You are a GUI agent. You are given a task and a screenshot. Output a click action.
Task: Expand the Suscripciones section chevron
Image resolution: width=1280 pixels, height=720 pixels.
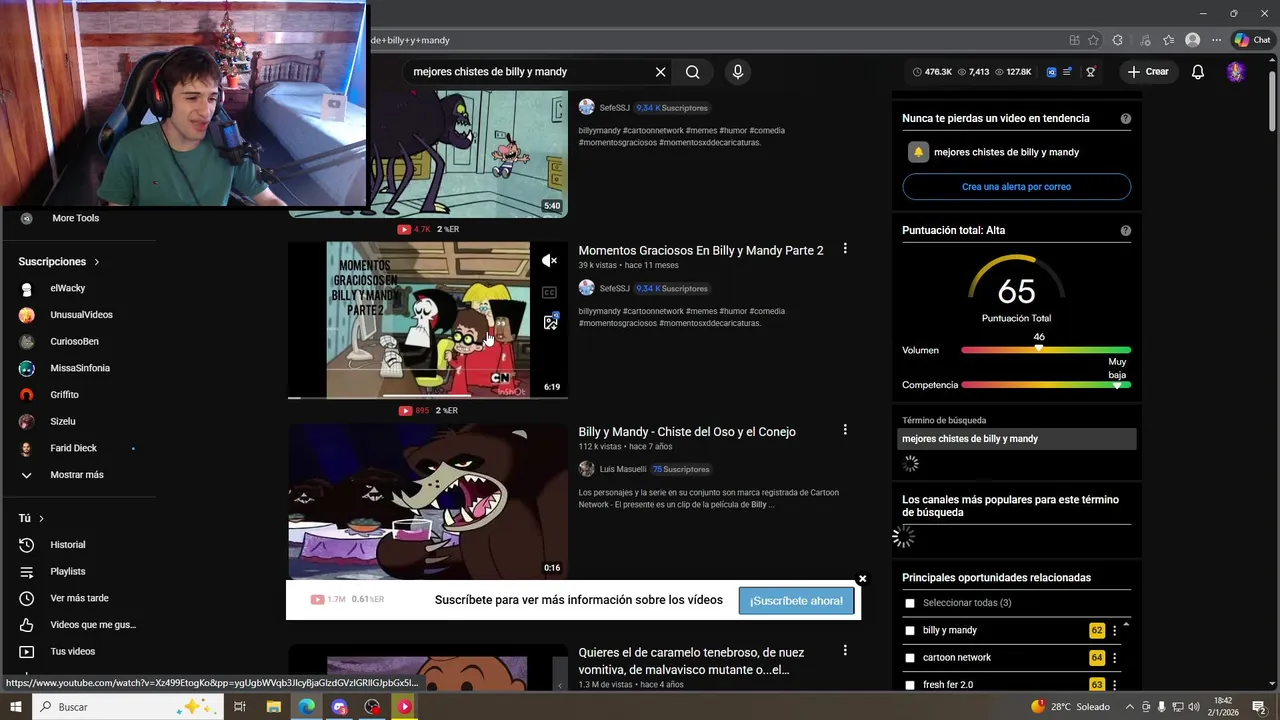point(97,262)
